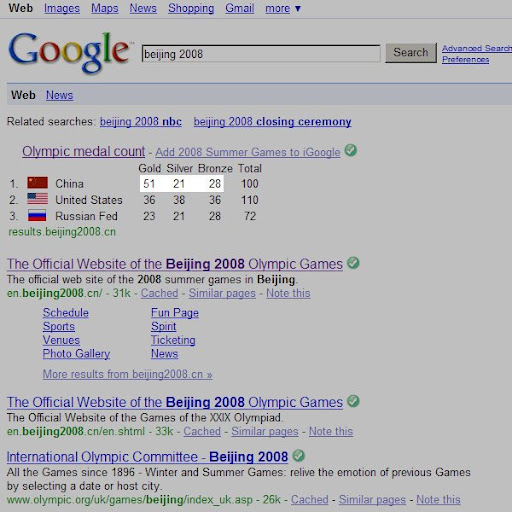Switch to News results in the Web bar
Image resolution: width=512 pixels, height=512 pixels.
59,95
